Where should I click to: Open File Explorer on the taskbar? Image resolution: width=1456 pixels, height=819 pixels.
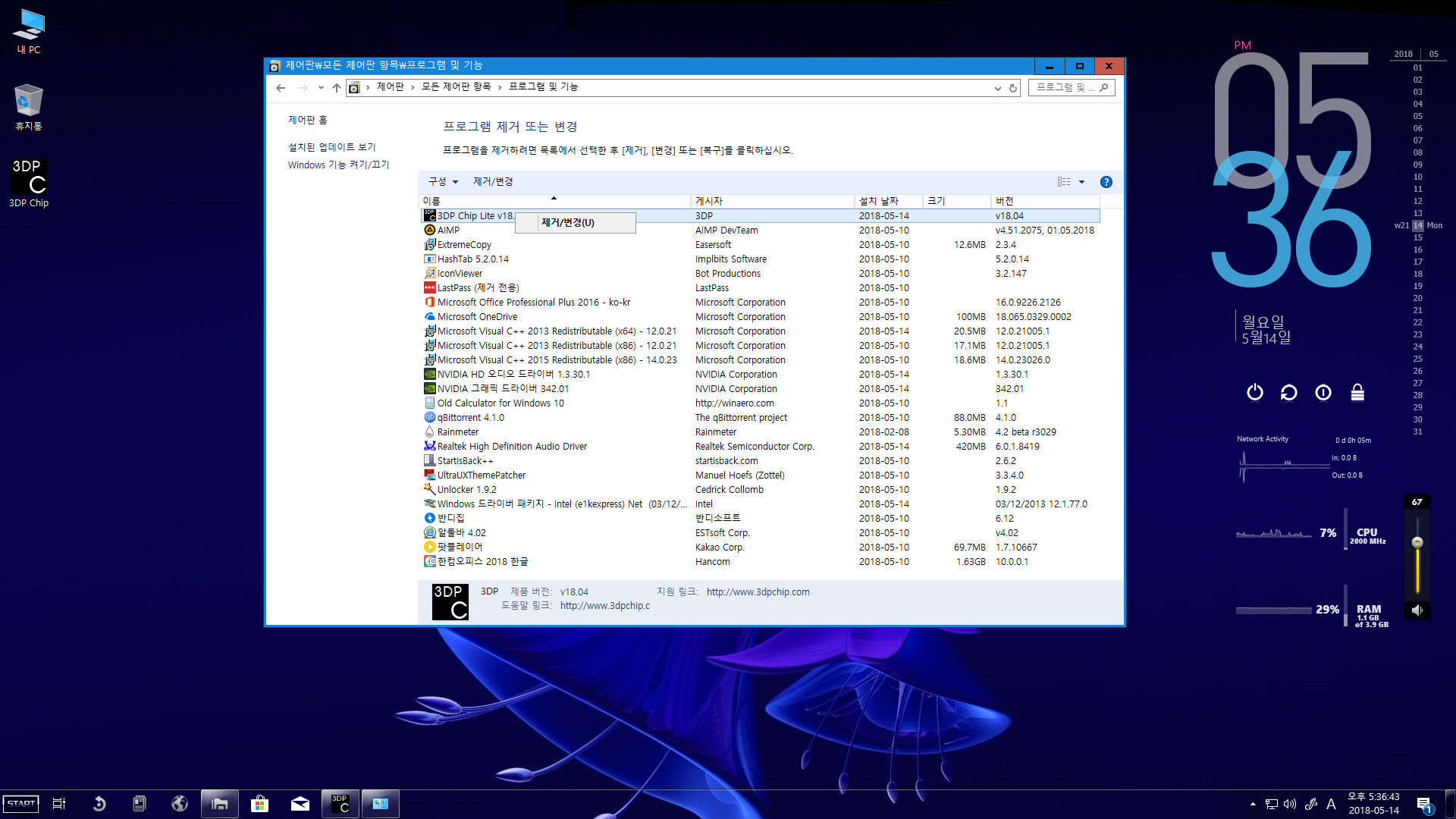[x=220, y=804]
